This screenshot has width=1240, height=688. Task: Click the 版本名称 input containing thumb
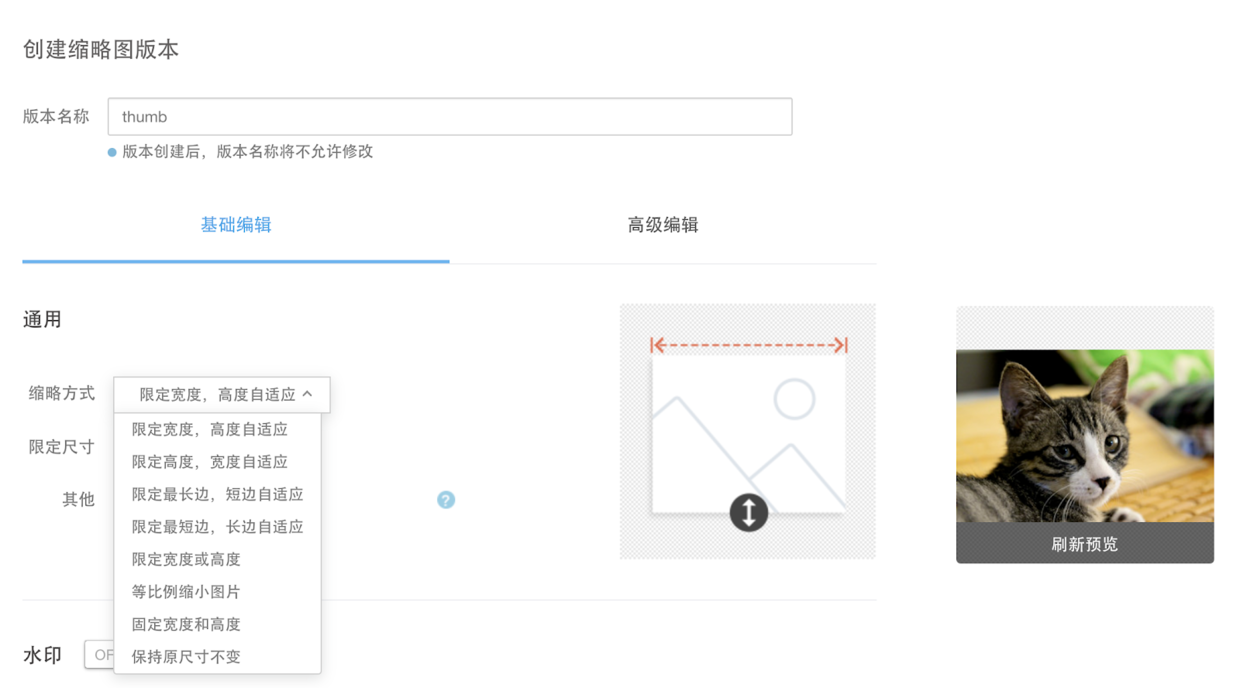(449, 116)
